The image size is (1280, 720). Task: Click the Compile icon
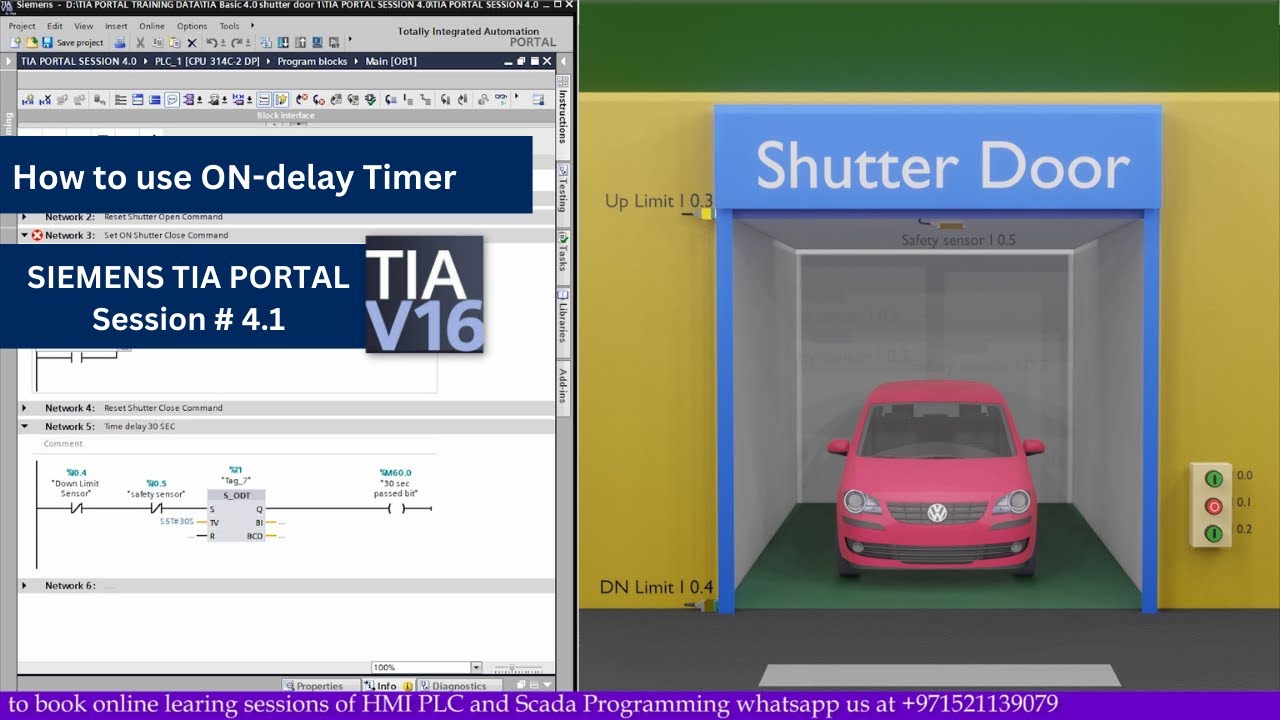(265, 42)
